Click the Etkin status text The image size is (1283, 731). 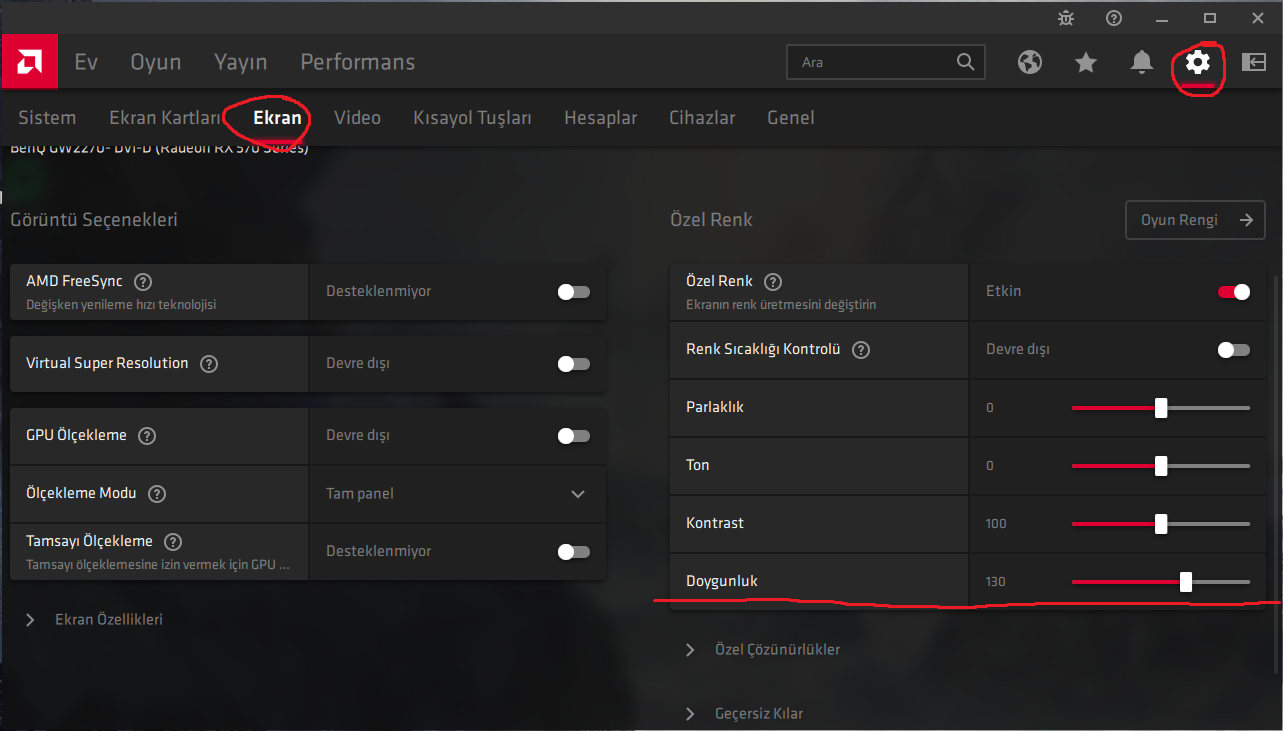(x=1004, y=292)
